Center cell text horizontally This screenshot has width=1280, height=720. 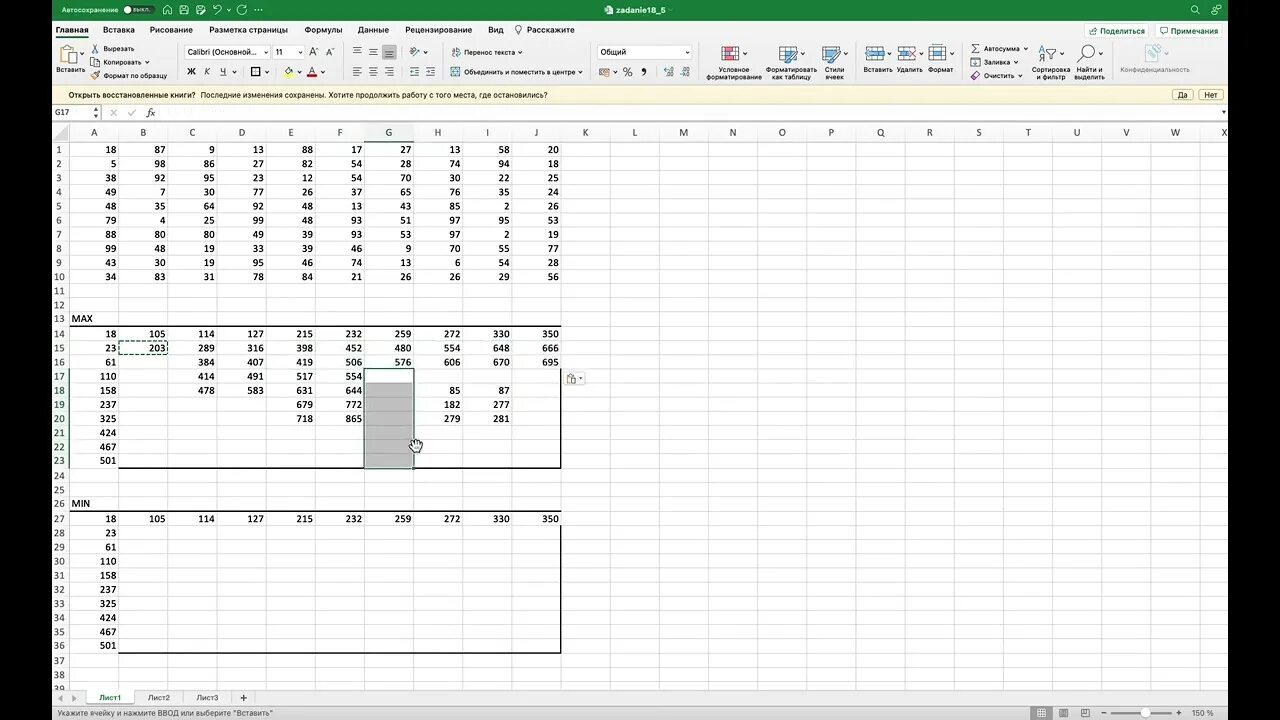[x=373, y=72]
